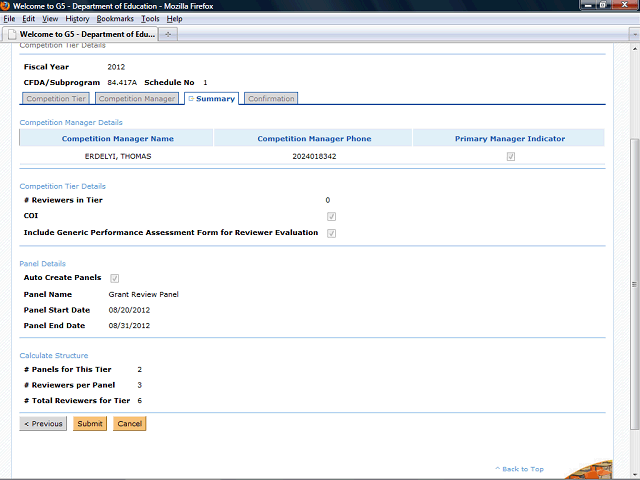640x480 pixels.
Task: Click the Calculate Structure heading
Action: tap(54, 356)
